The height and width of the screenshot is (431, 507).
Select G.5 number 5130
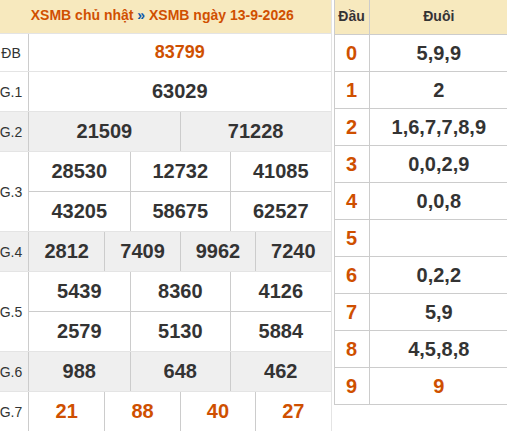coord(180,331)
